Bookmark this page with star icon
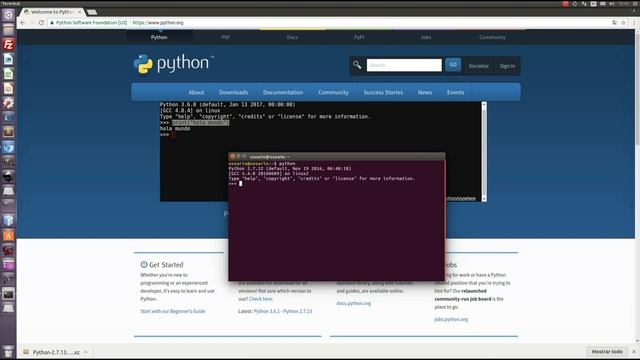 pos(623,23)
